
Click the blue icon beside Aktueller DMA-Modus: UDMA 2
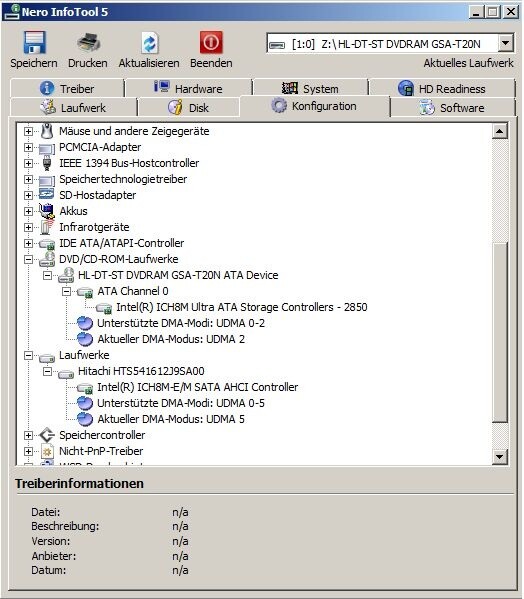tap(85, 339)
